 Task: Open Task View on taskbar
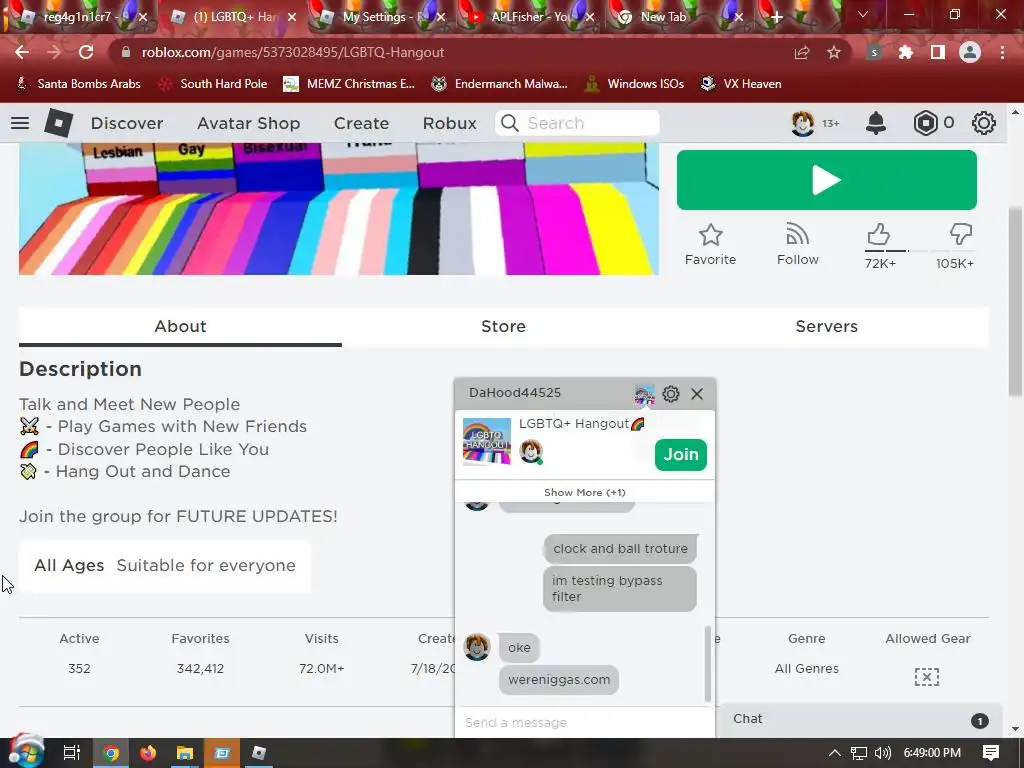click(x=72, y=753)
